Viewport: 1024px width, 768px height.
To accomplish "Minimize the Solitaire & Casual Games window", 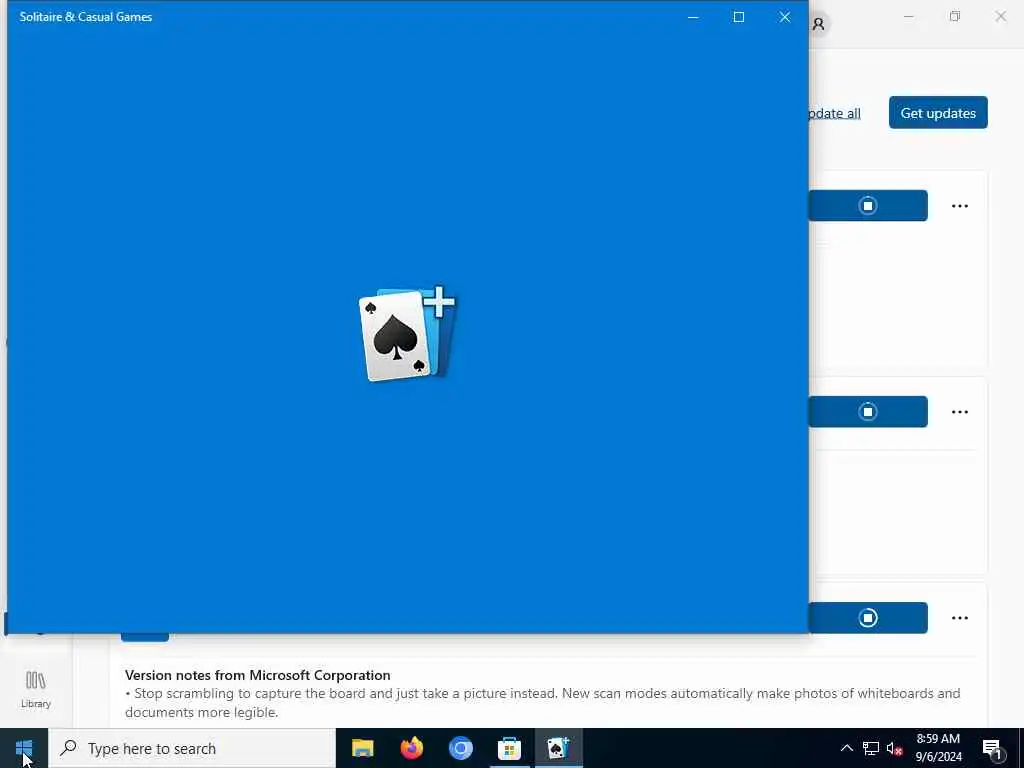I will [693, 17].
